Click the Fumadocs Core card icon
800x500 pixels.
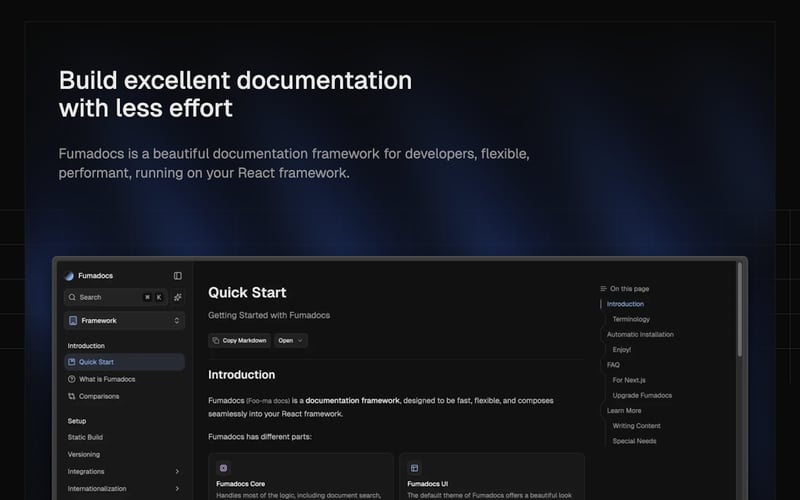pos(223,468)
